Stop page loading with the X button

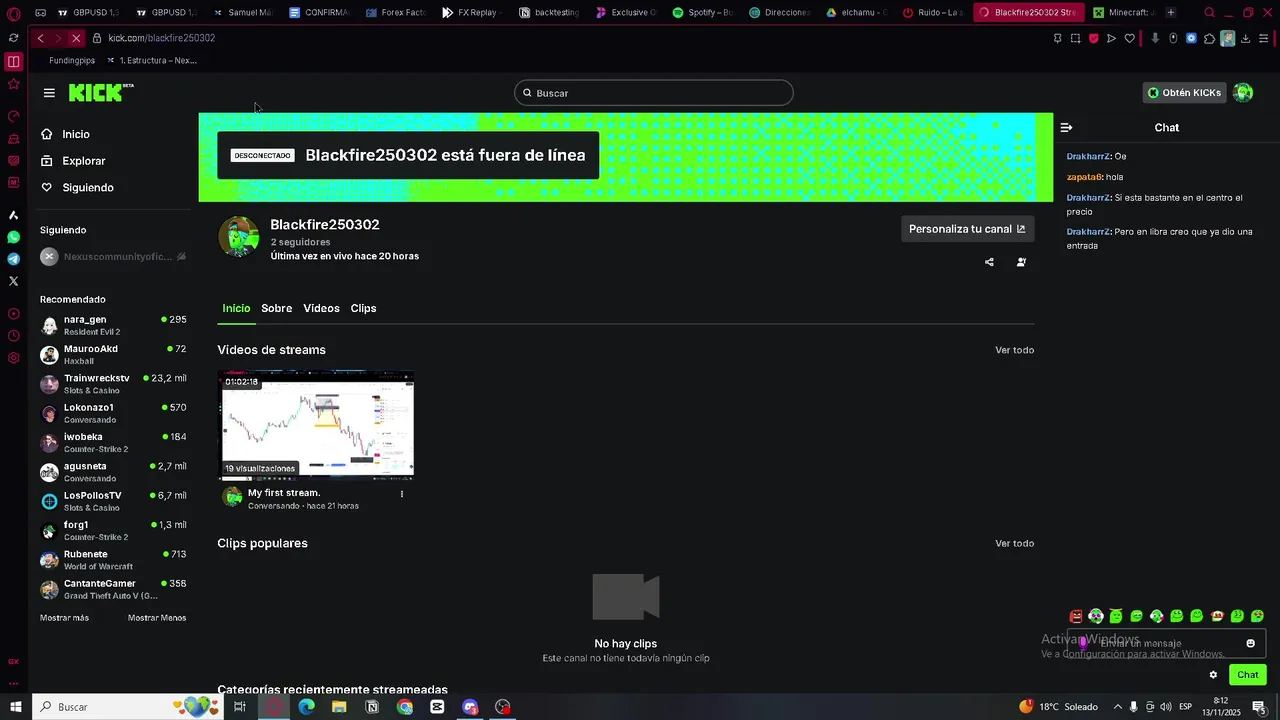tap(76, 38)
